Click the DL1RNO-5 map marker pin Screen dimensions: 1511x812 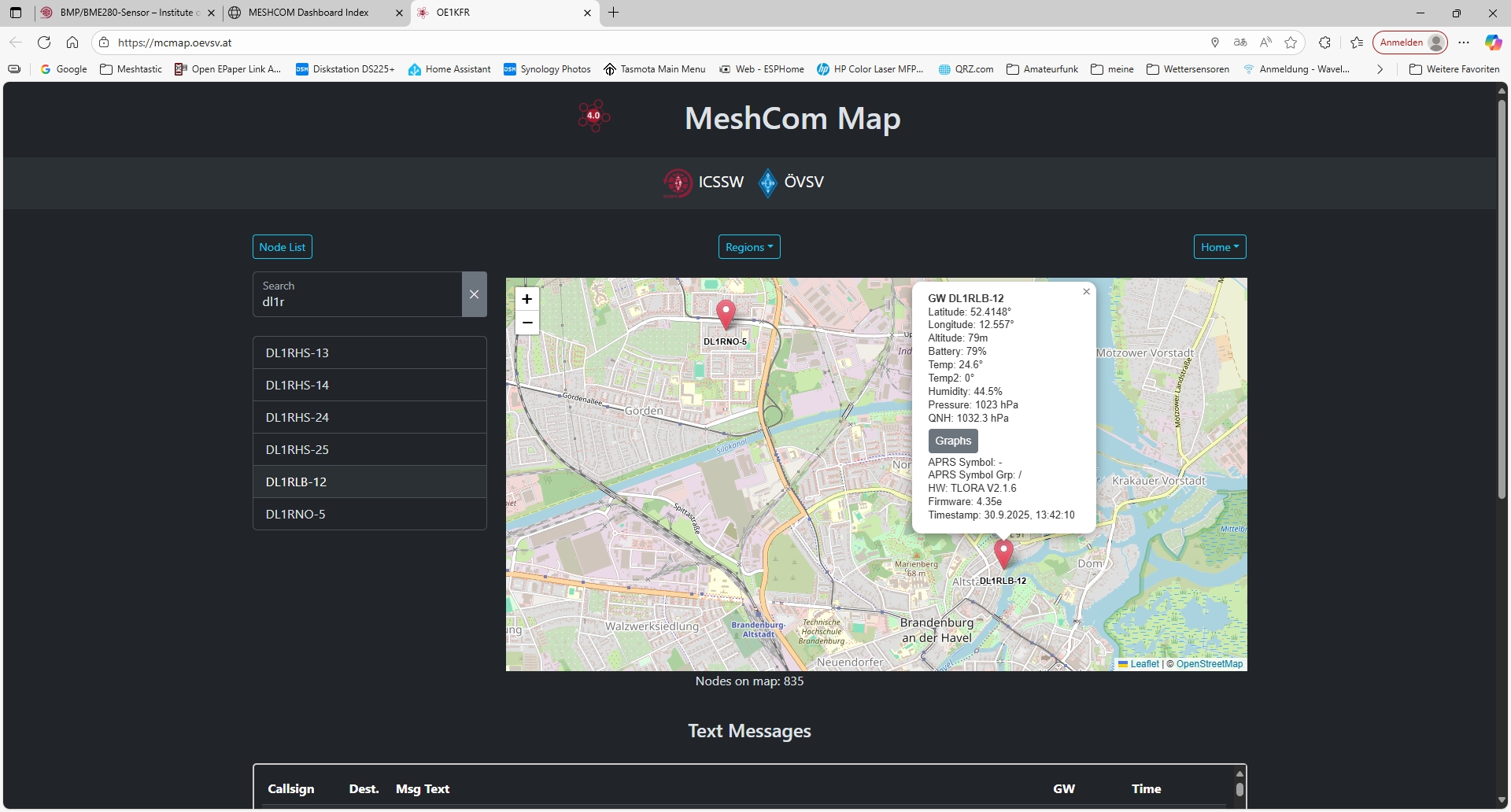click(726, 314)
